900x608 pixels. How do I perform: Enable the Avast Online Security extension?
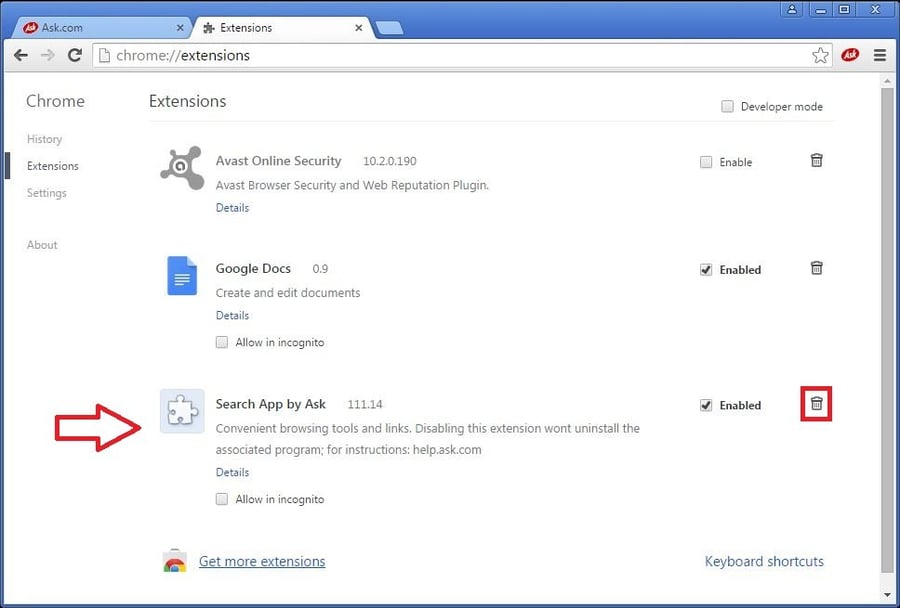tap(706, 161)
